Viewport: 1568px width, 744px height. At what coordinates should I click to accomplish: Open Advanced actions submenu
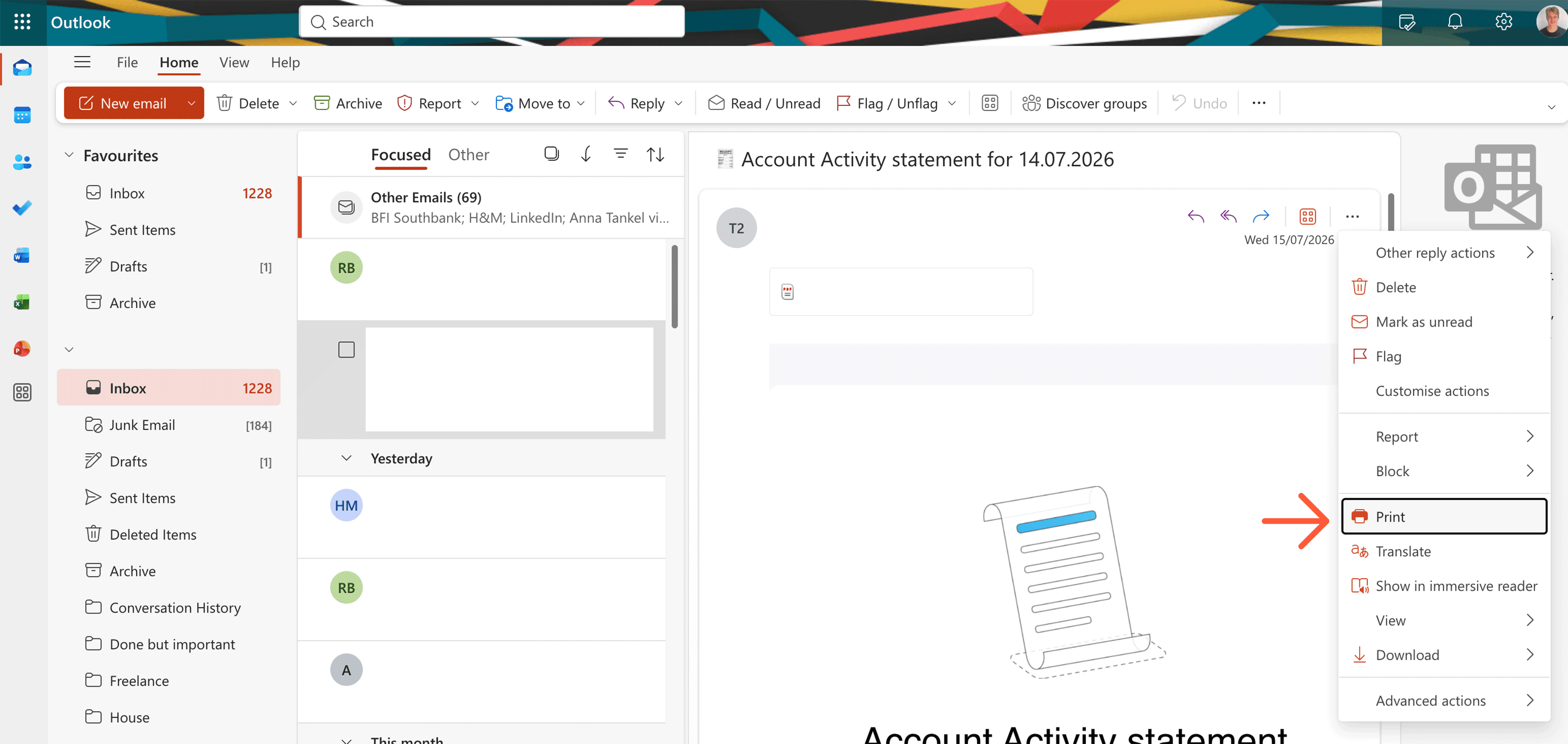coord(1444,700)
